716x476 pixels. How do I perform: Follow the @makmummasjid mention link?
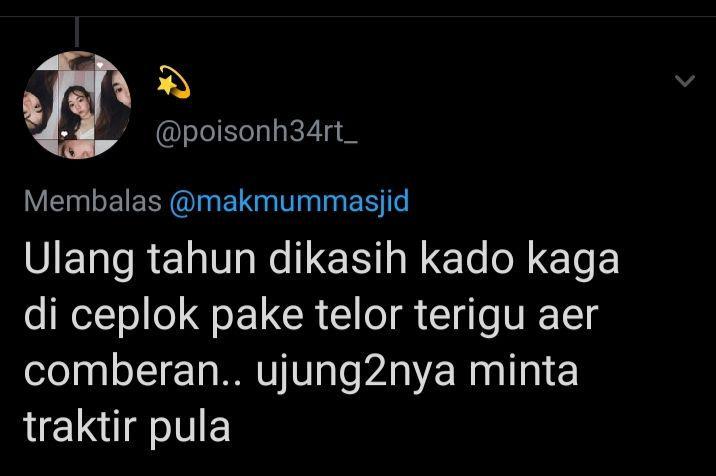290,201
